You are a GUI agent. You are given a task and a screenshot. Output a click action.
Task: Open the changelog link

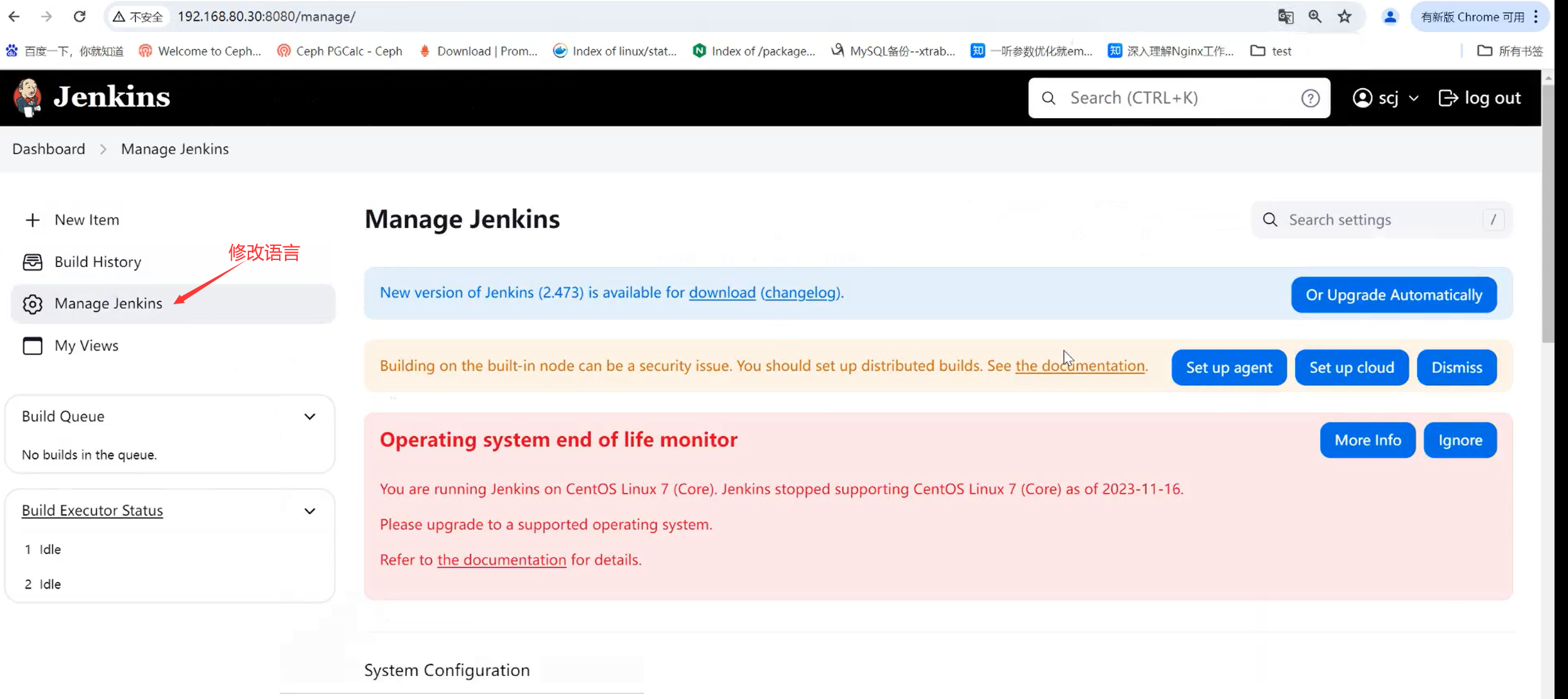801,293
